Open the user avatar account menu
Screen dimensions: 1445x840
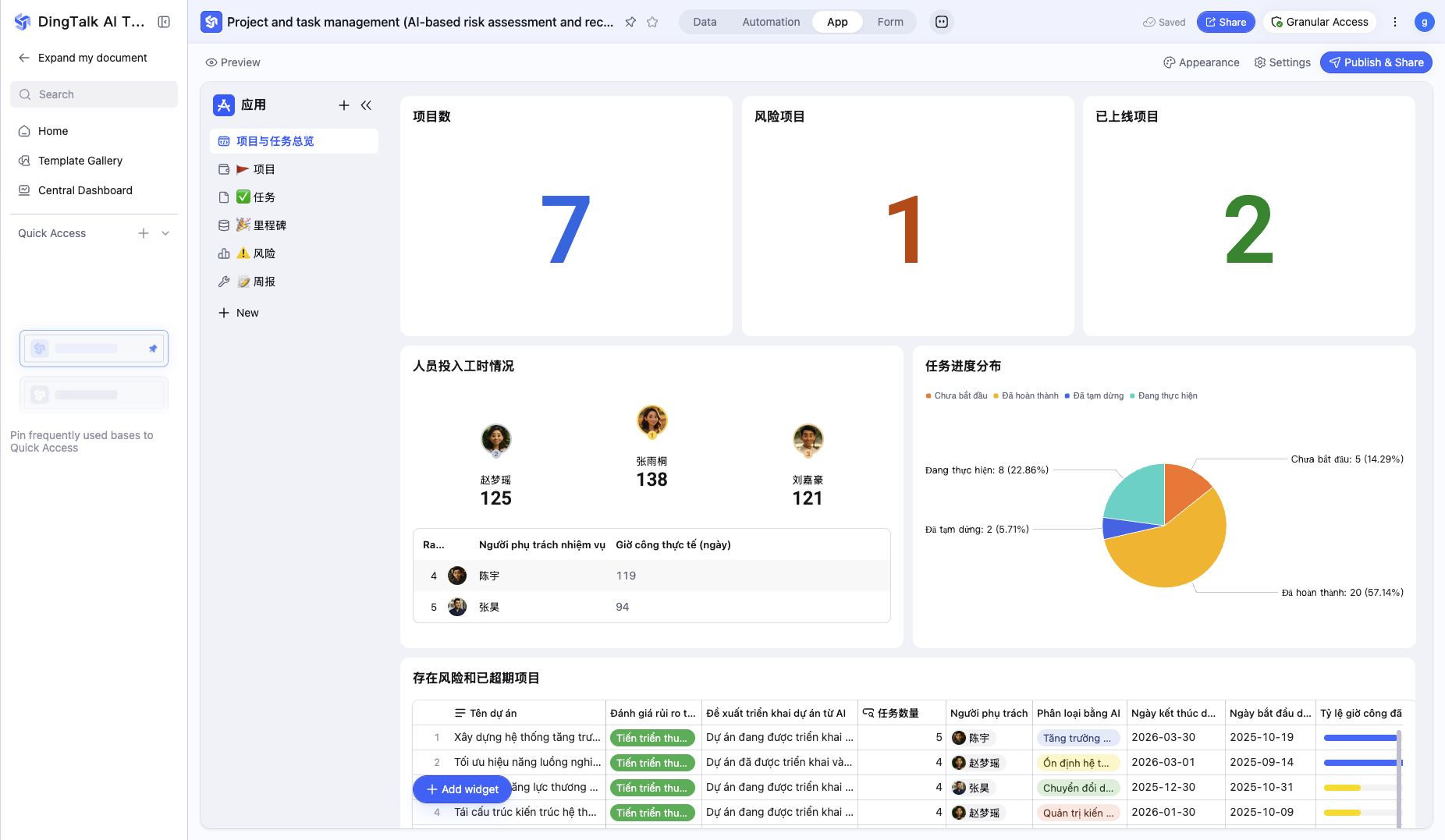1424,22
